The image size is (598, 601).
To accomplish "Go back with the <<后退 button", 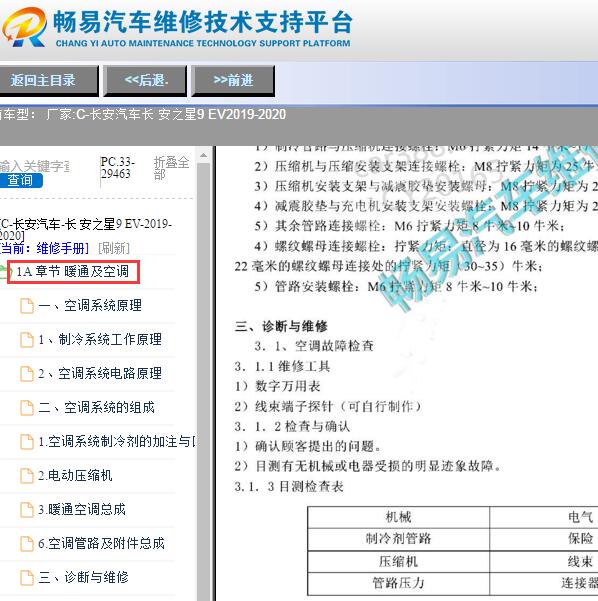I will [x=145, y=80].
